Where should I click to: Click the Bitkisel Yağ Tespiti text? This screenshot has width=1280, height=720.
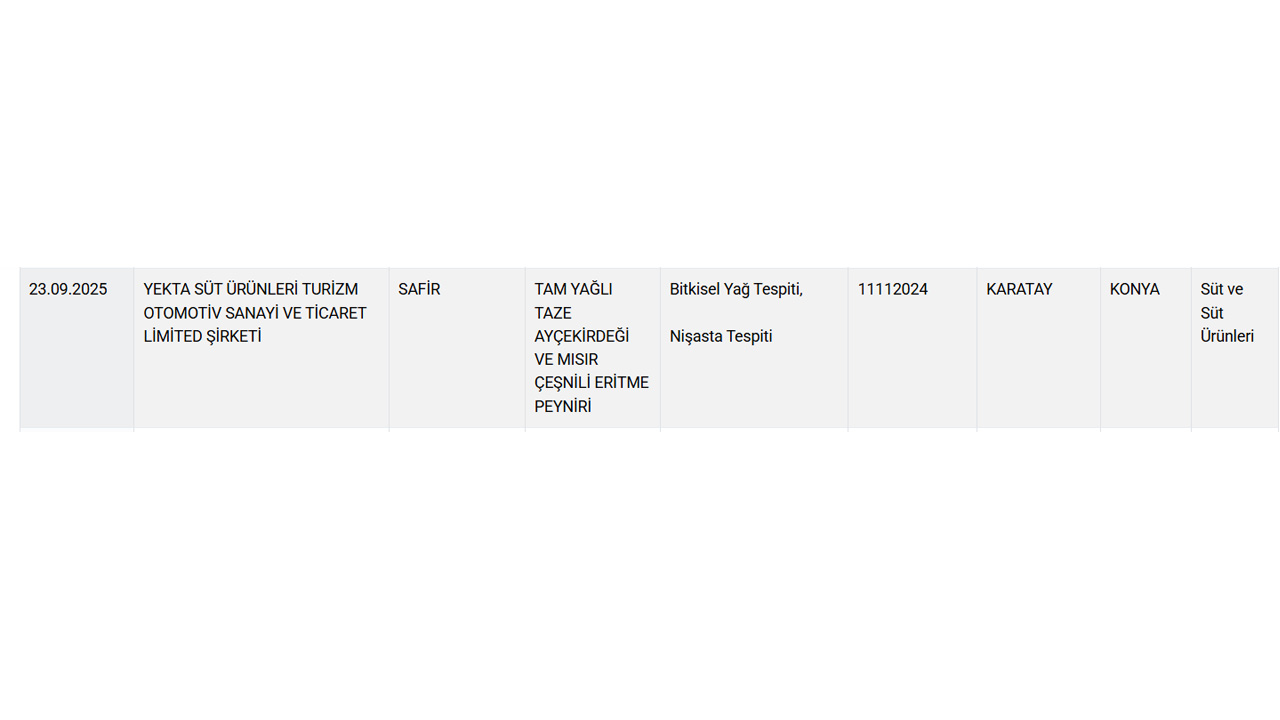click(736, 289)
